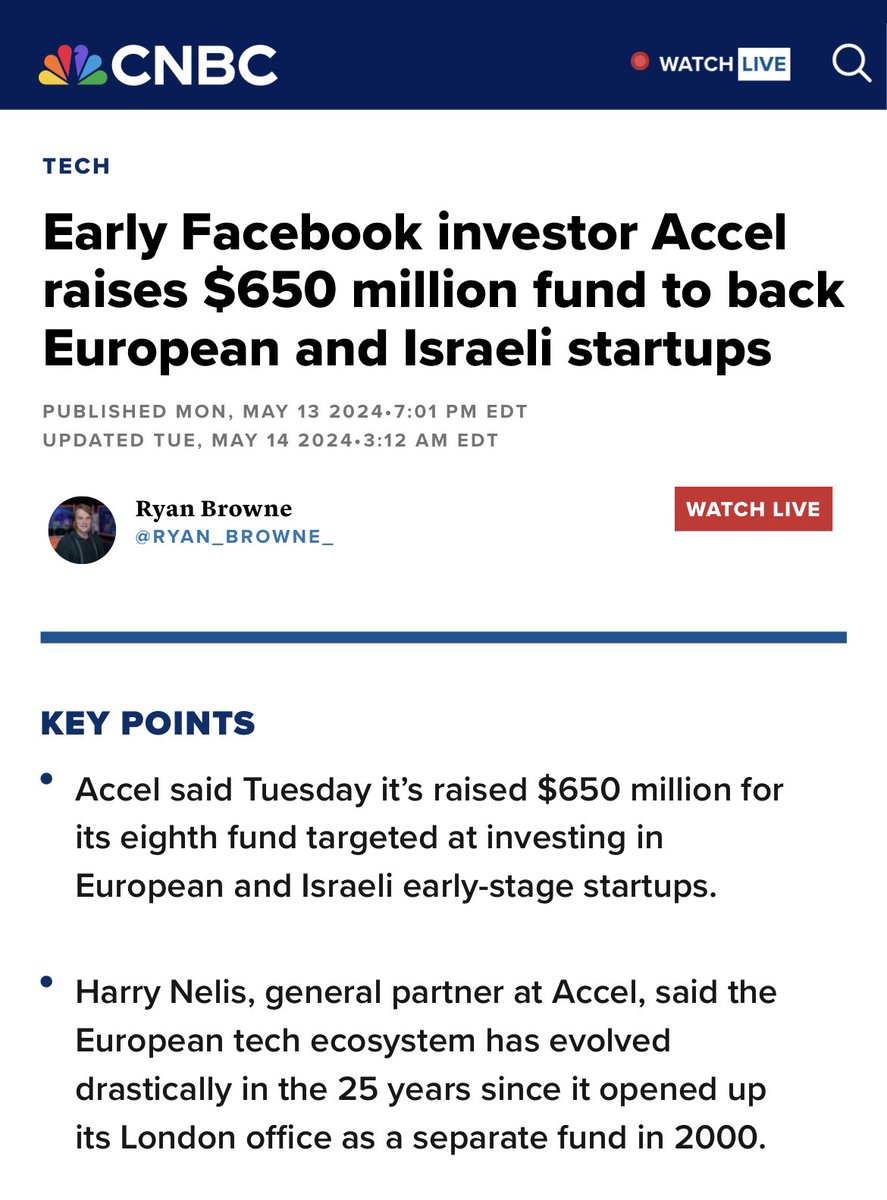Screen dimensions: 887x1200
Task: Click the bullet dot beside Harry Nelis point
Action: 47,982
